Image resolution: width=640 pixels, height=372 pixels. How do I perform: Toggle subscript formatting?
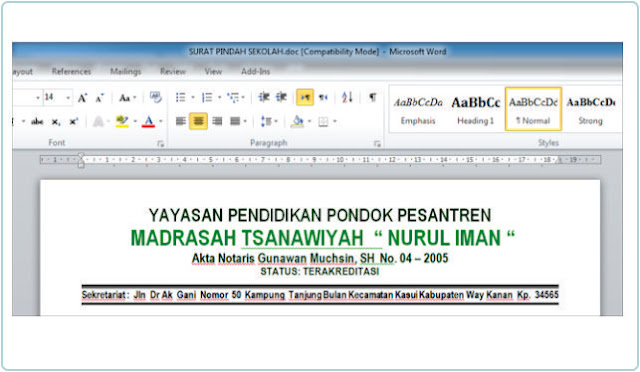coord(56,122)
